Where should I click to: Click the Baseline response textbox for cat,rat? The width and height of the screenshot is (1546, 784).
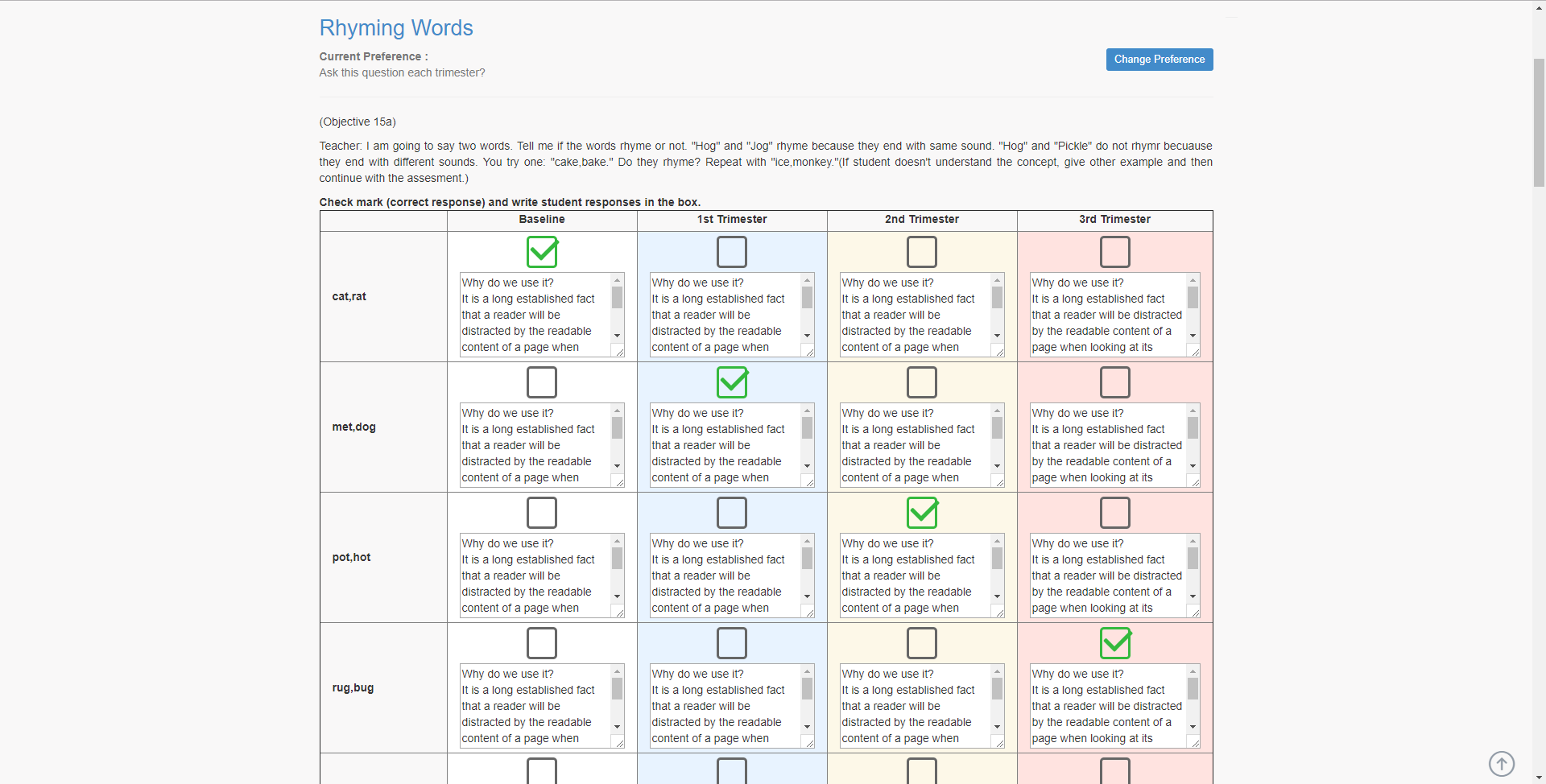click(535, 315)
